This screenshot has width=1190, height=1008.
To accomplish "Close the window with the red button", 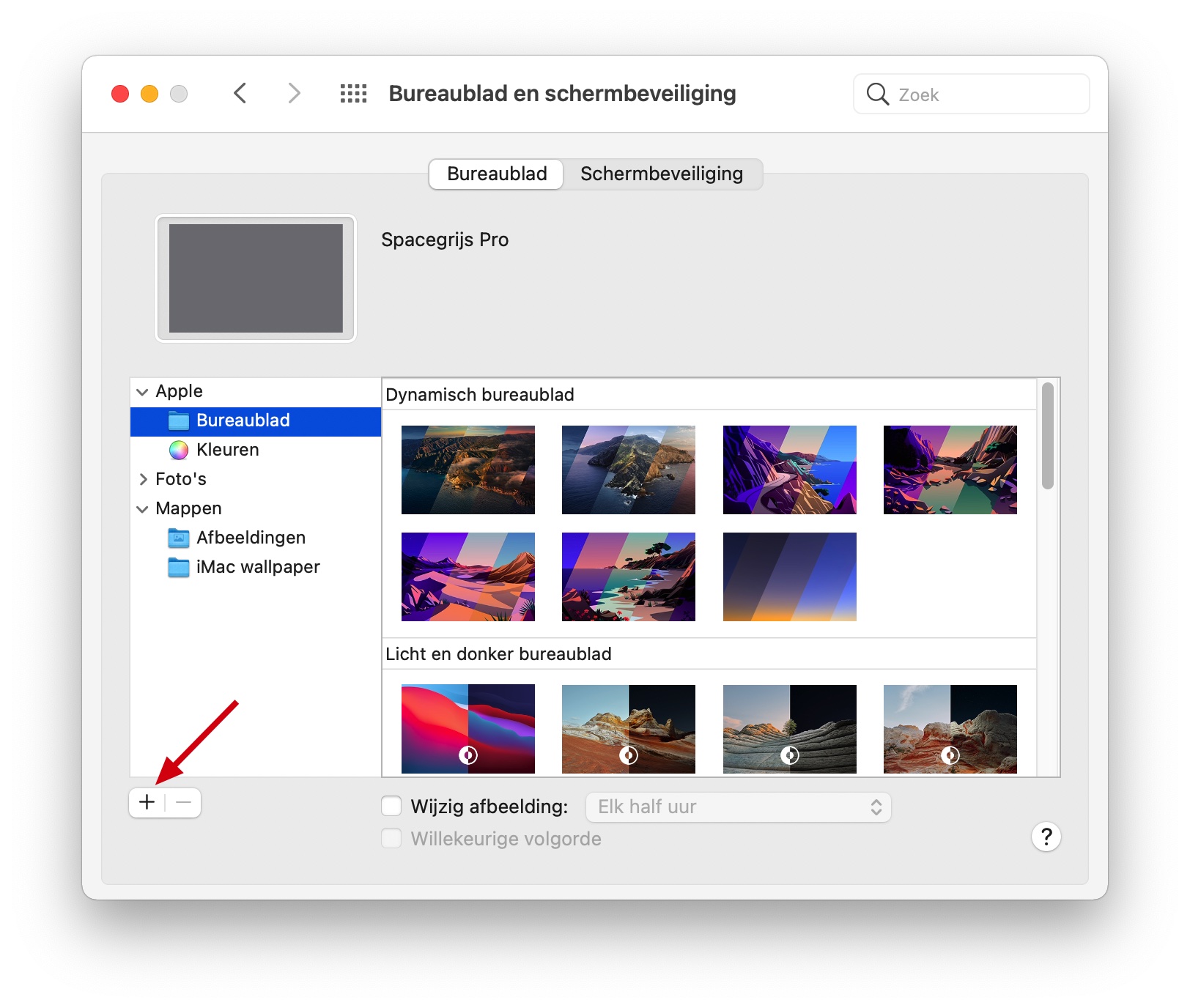I will [x=120, y=94].
